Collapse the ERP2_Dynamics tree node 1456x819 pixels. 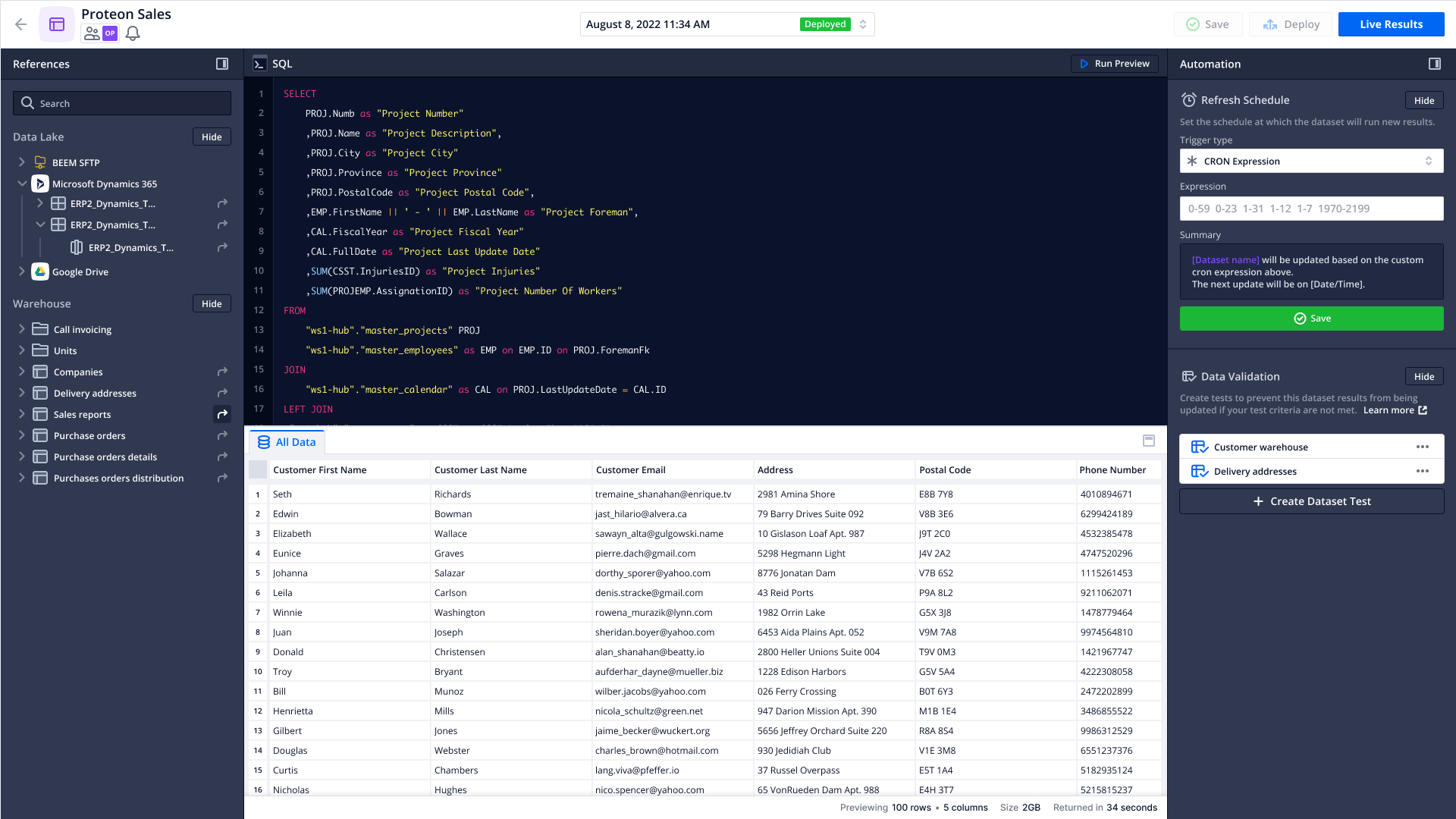click(x=41, y=224)
